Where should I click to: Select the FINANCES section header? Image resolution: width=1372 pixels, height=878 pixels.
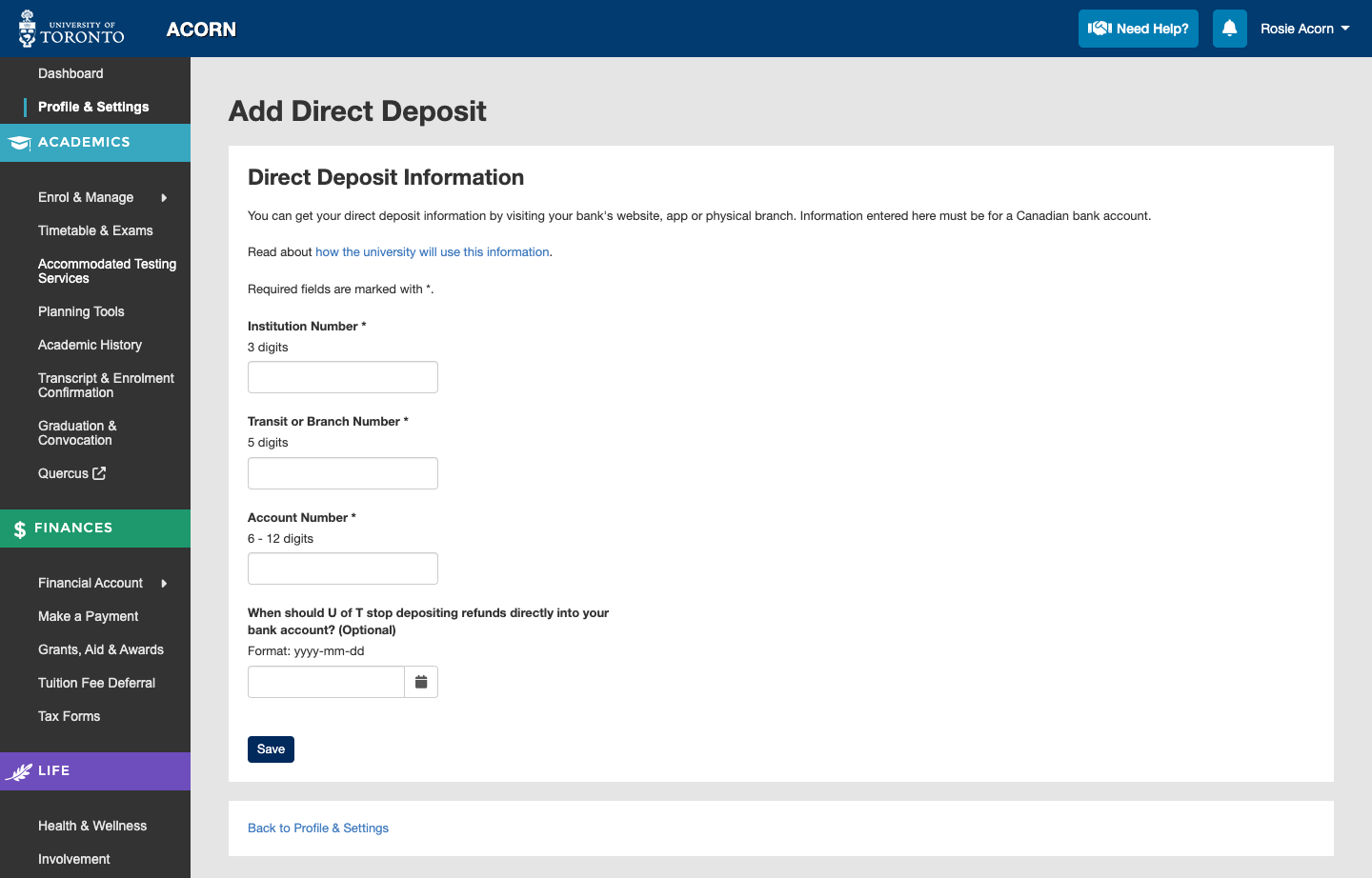(95, 529)
